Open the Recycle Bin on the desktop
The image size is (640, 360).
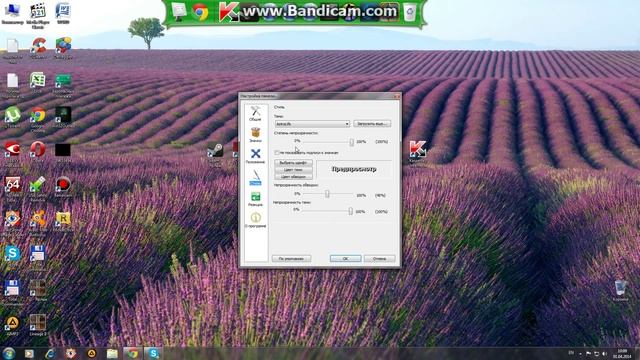point(620,290)
